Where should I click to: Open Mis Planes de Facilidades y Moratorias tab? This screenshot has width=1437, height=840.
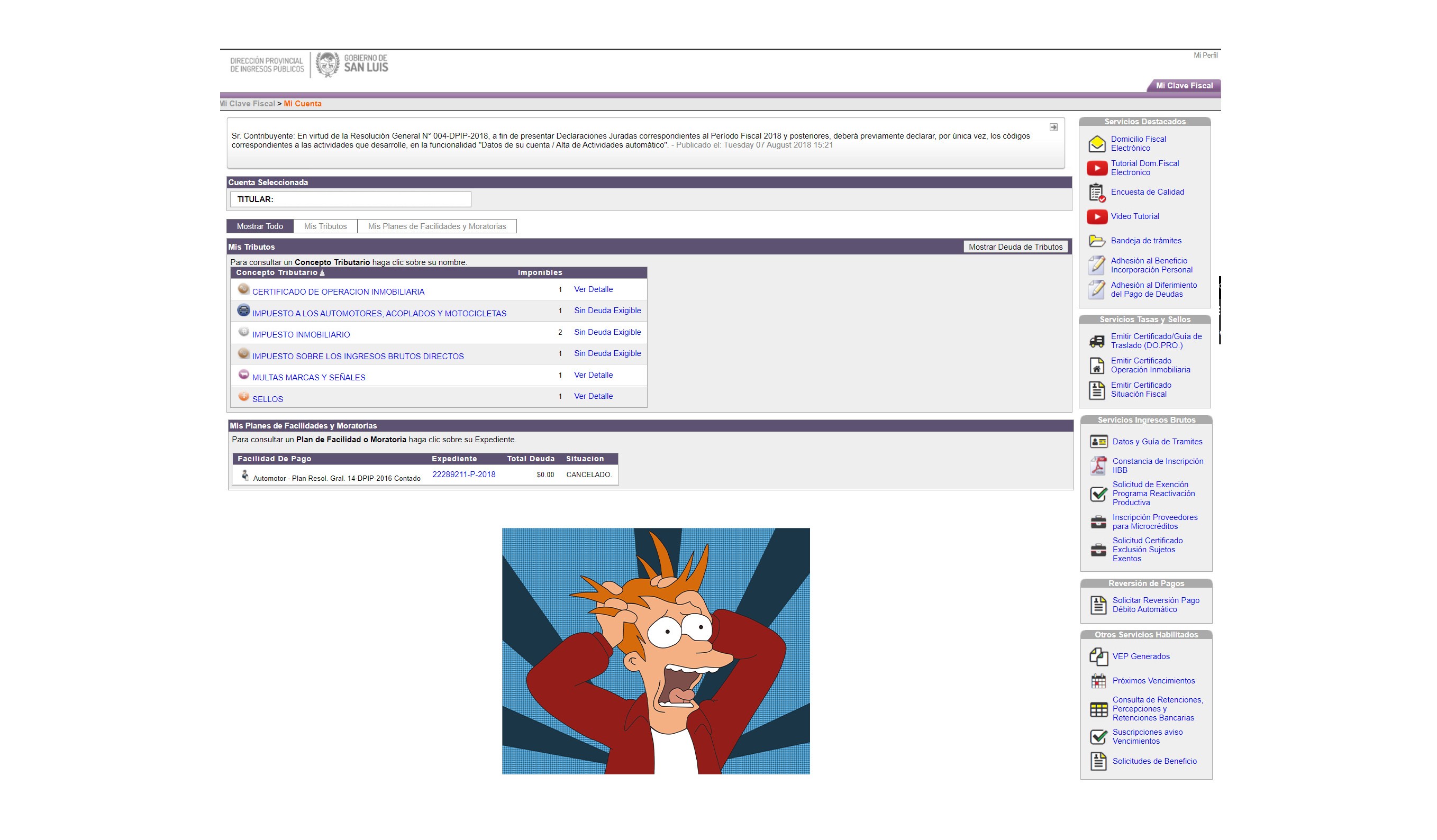click(x=437, y=226)
